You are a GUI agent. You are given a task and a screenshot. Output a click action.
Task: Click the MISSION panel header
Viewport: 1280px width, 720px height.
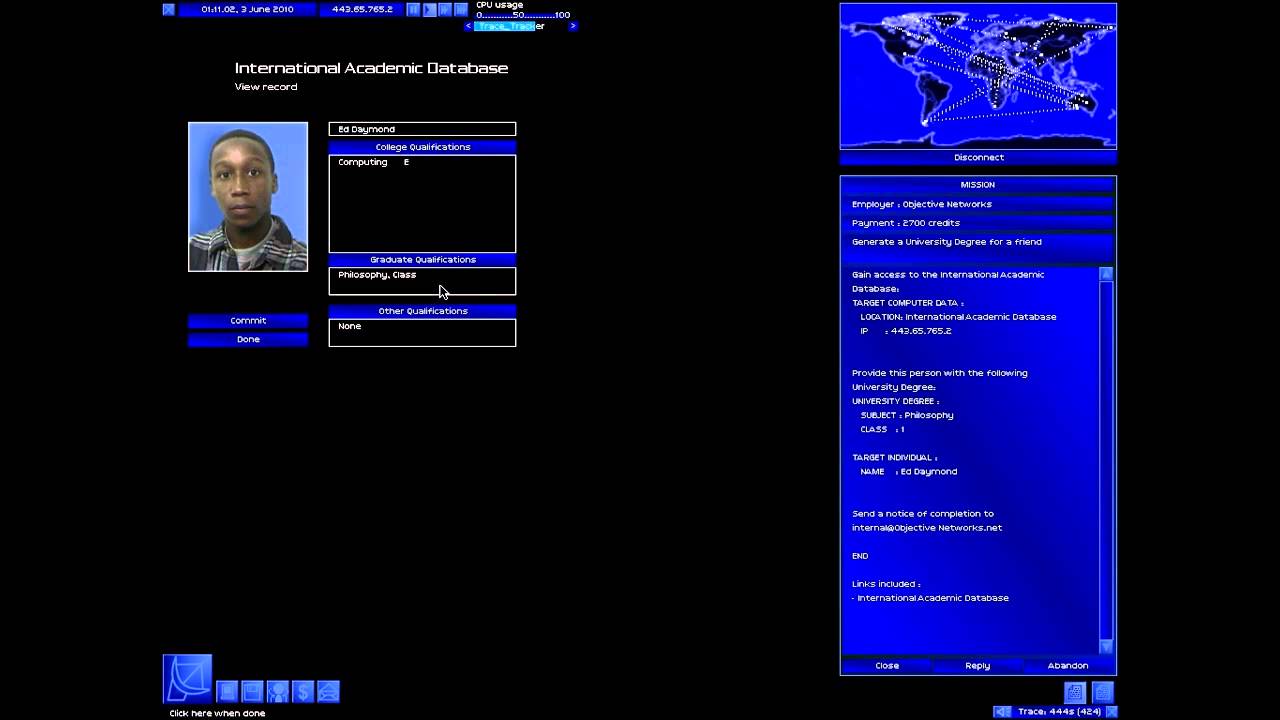[978, 185]
